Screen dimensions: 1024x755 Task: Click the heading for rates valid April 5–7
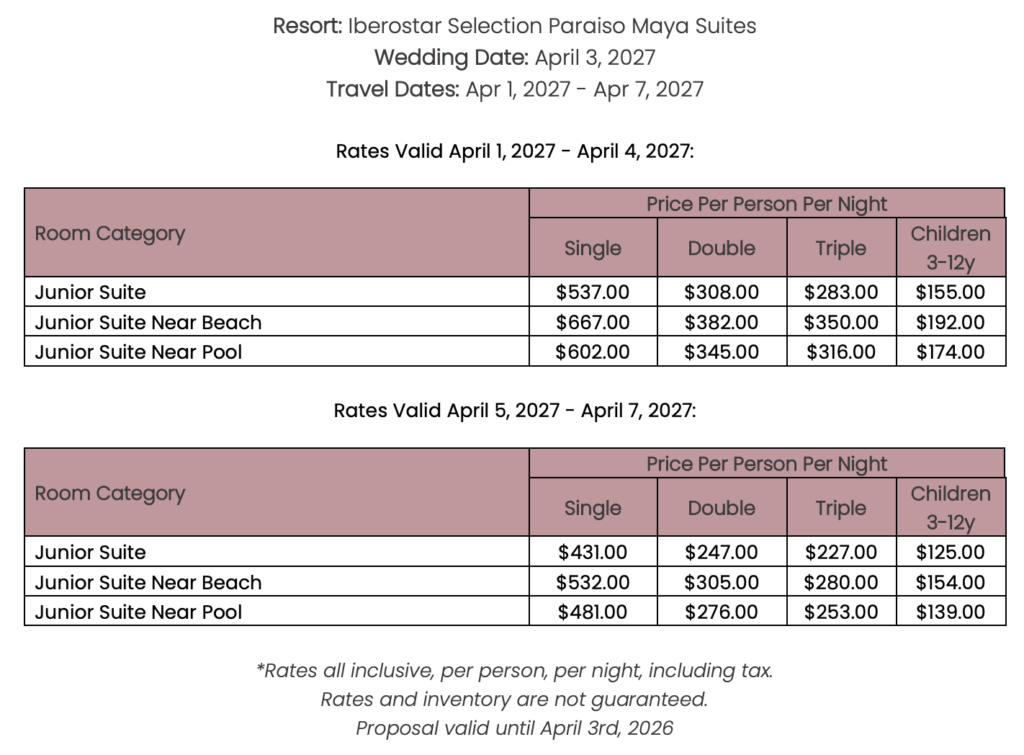point(514,411)
